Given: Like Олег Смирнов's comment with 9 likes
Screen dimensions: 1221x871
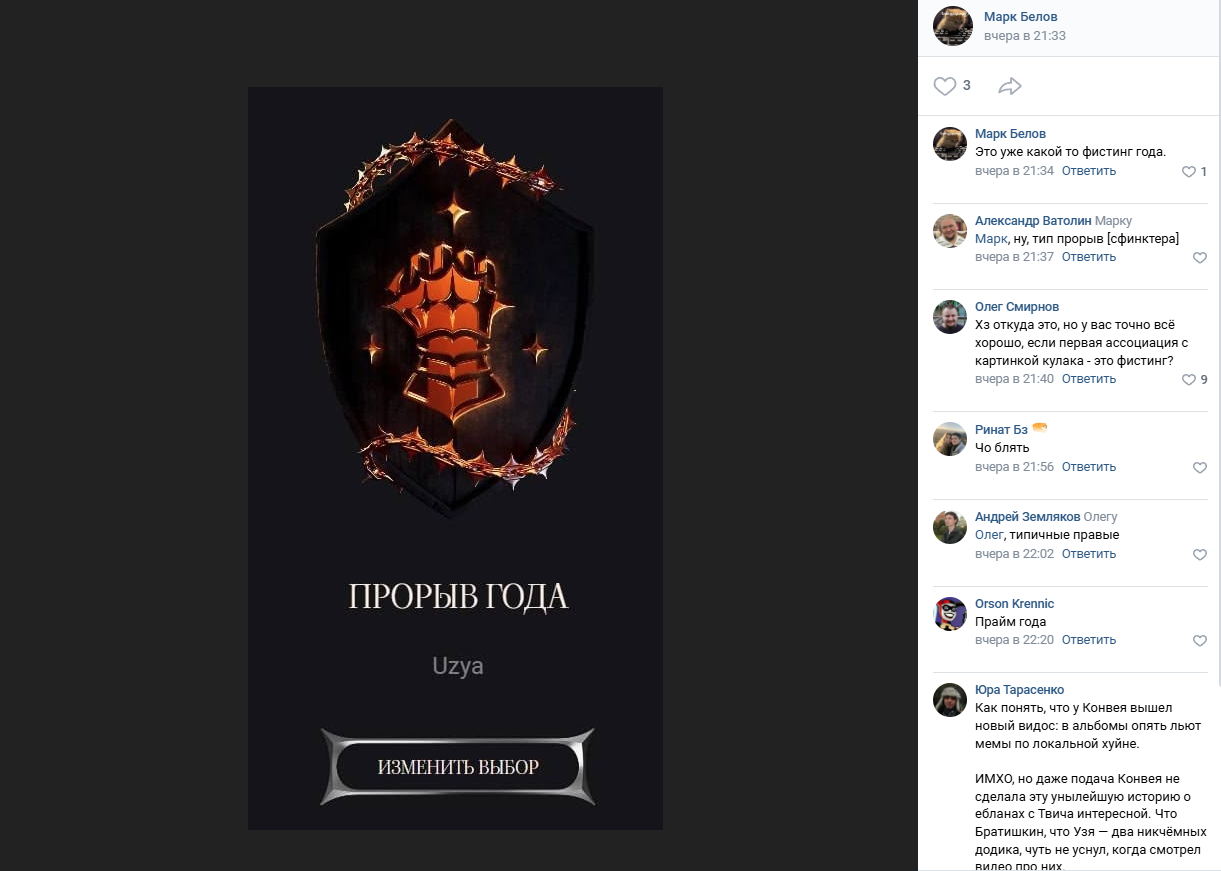Looking at the screenshot, I should [1189, 380].
